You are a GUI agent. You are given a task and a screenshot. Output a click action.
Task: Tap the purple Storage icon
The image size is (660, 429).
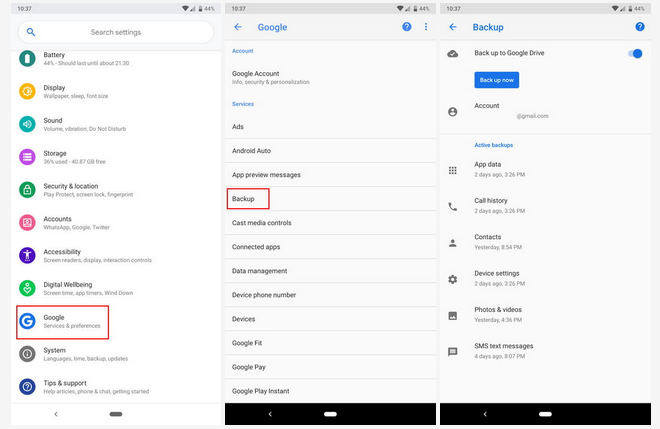27,157
